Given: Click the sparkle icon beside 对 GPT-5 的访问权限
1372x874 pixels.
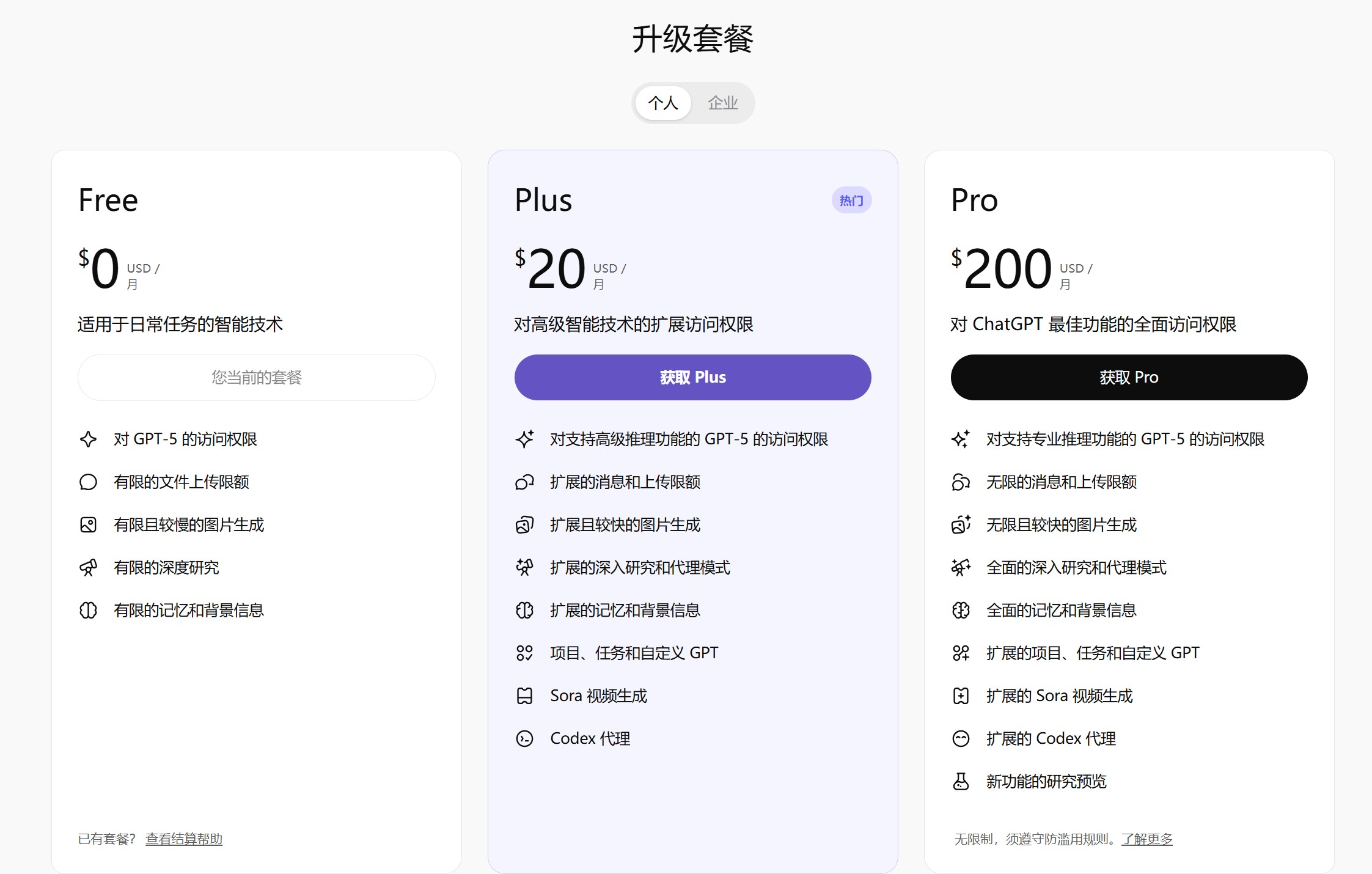Looking at the screenshot, I should 88,439.
